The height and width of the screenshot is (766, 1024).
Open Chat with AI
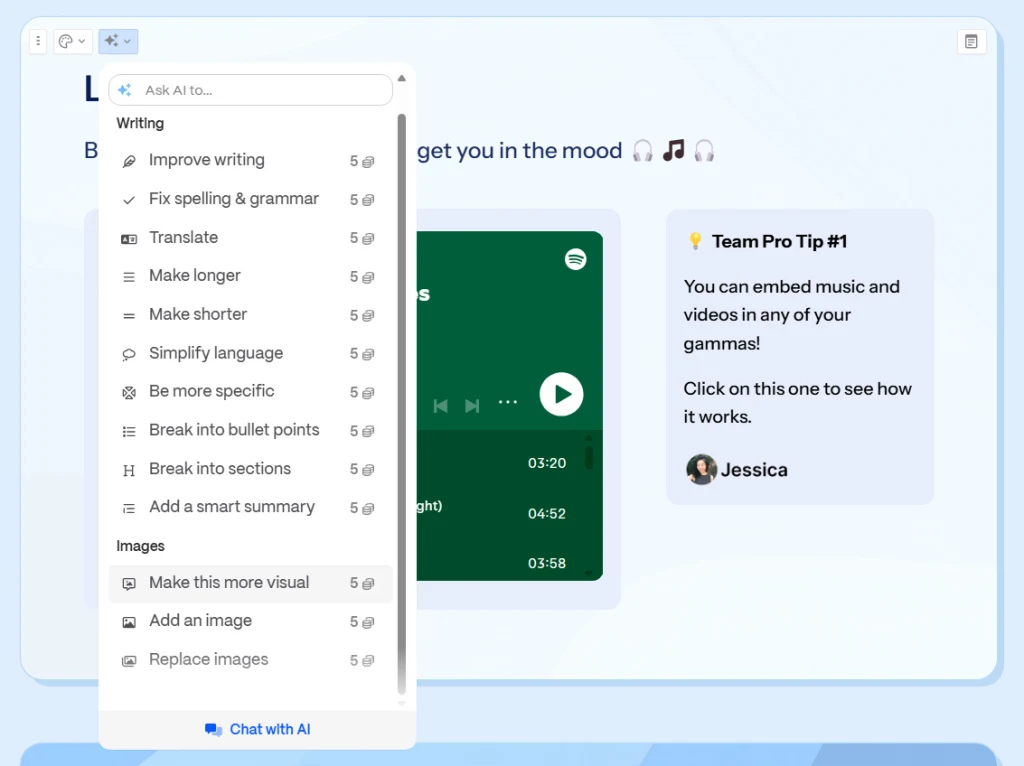(x=258, y=729)
